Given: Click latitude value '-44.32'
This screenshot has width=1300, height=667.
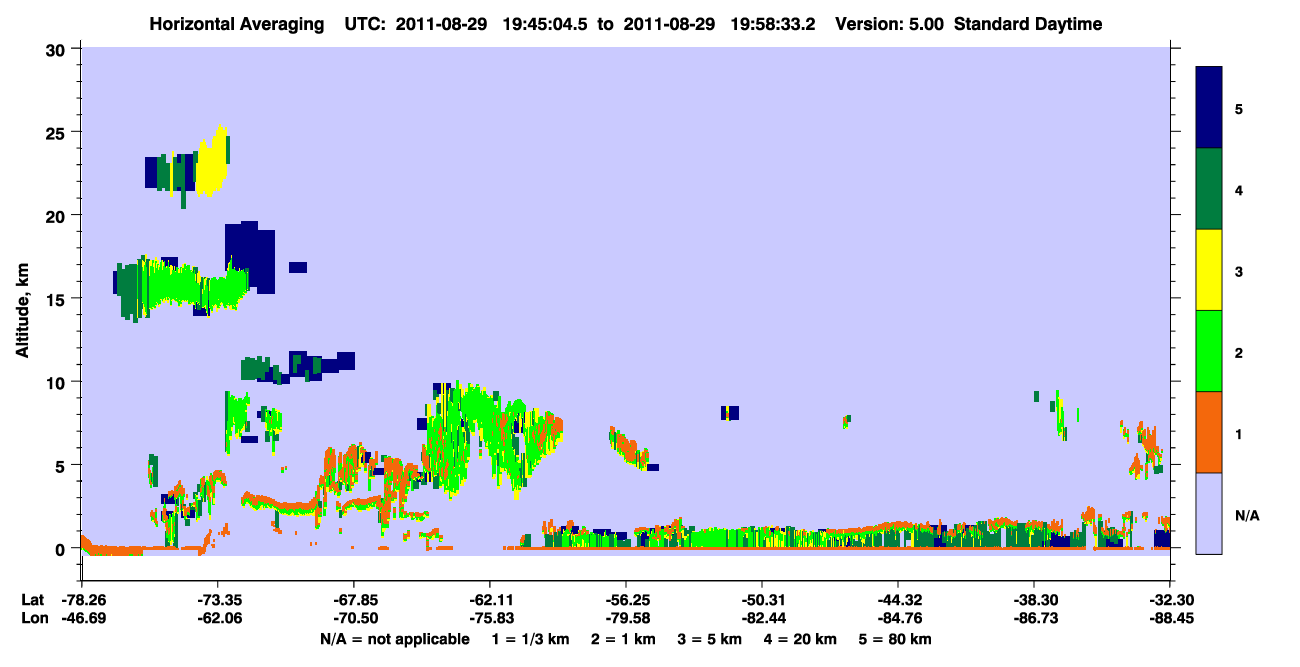Looking at the screenshot, I should [x=898, y=600].
